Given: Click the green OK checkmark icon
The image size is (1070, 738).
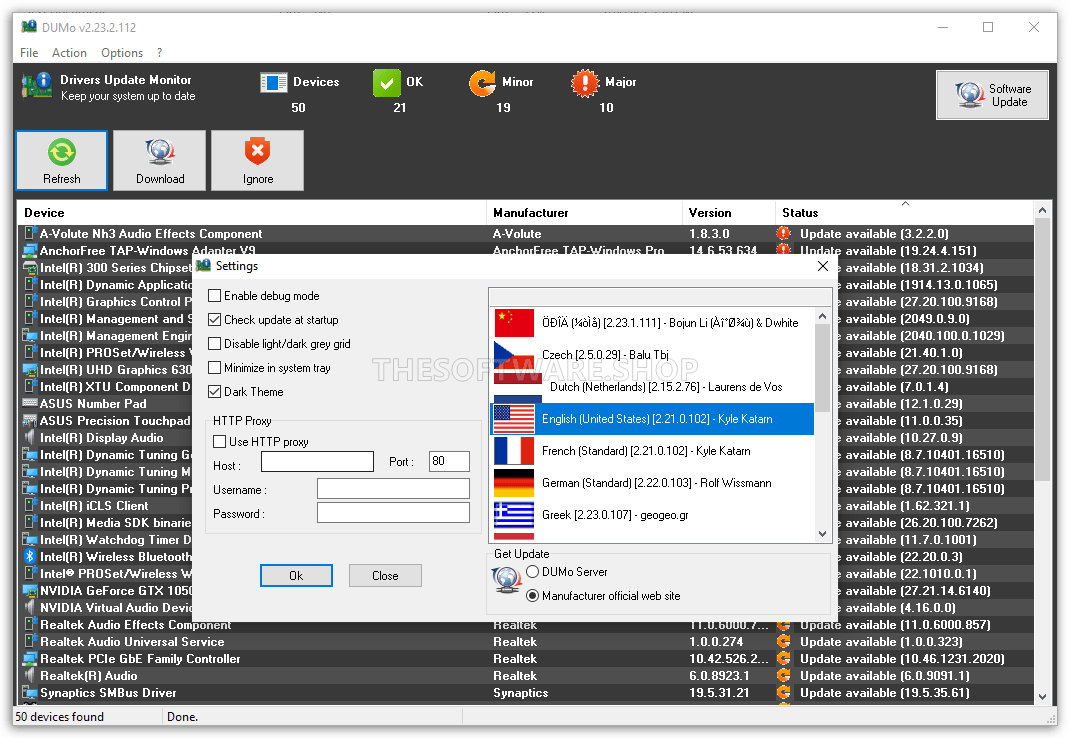Looking at the screenshot, I should click(x=386, y=83).
